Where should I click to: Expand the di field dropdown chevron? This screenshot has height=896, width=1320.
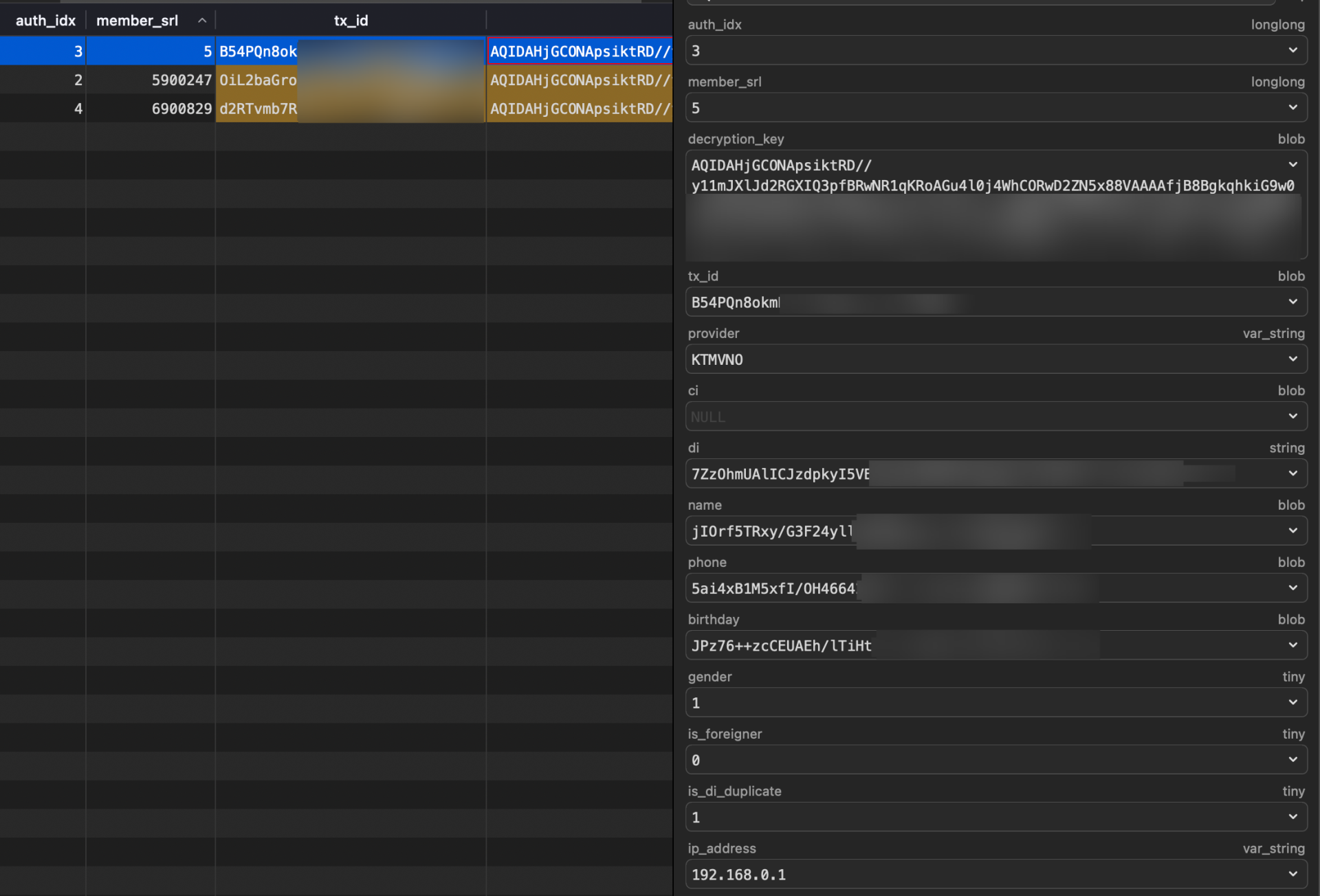(1292, 473)
